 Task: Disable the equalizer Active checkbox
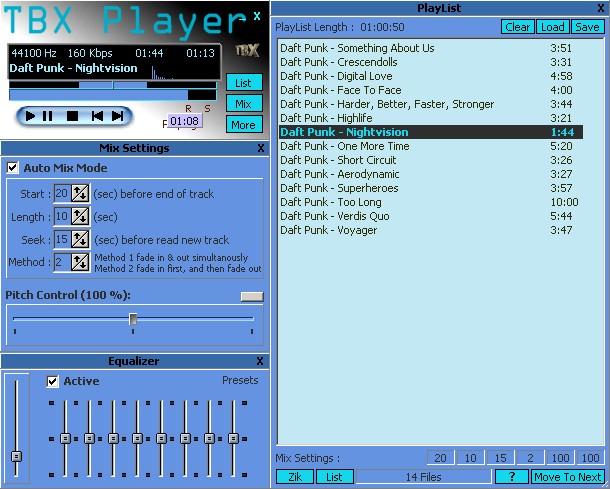point(52,381)
